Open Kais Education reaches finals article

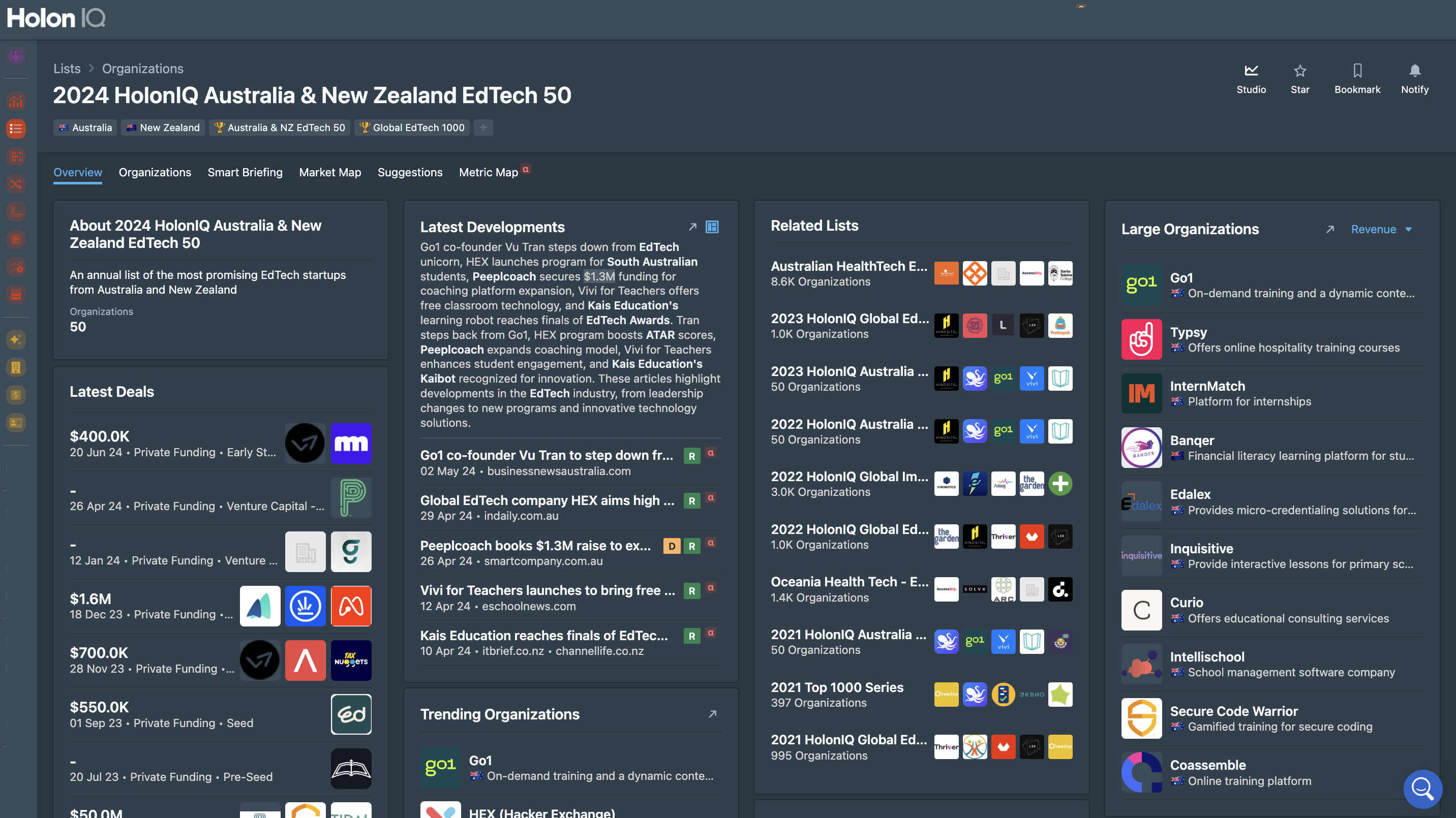tap(544, 636)
